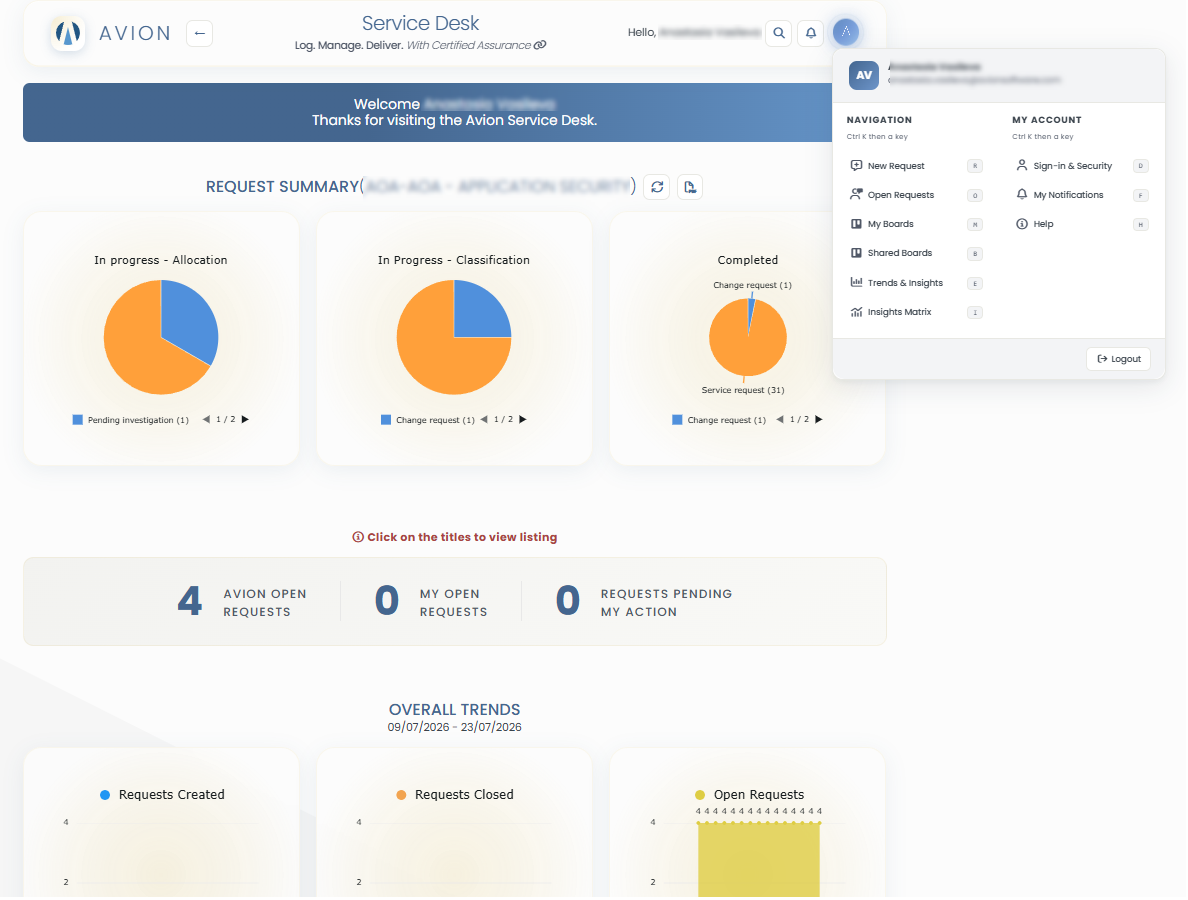Image resolution: width=1188 pixels, height=900 pixels.
Task: Export the request summary report icon
Action: click(x=689, y=187)
